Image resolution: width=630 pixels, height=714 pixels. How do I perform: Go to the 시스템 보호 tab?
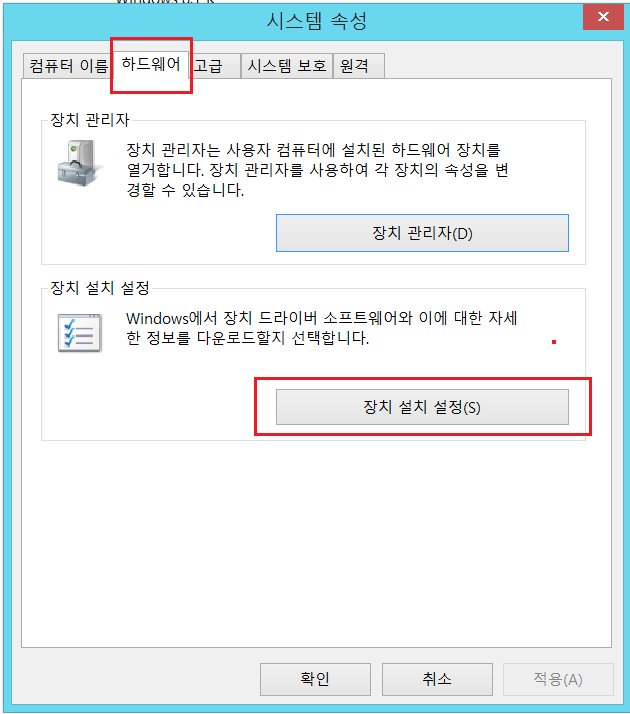click(x=287, y=66)
